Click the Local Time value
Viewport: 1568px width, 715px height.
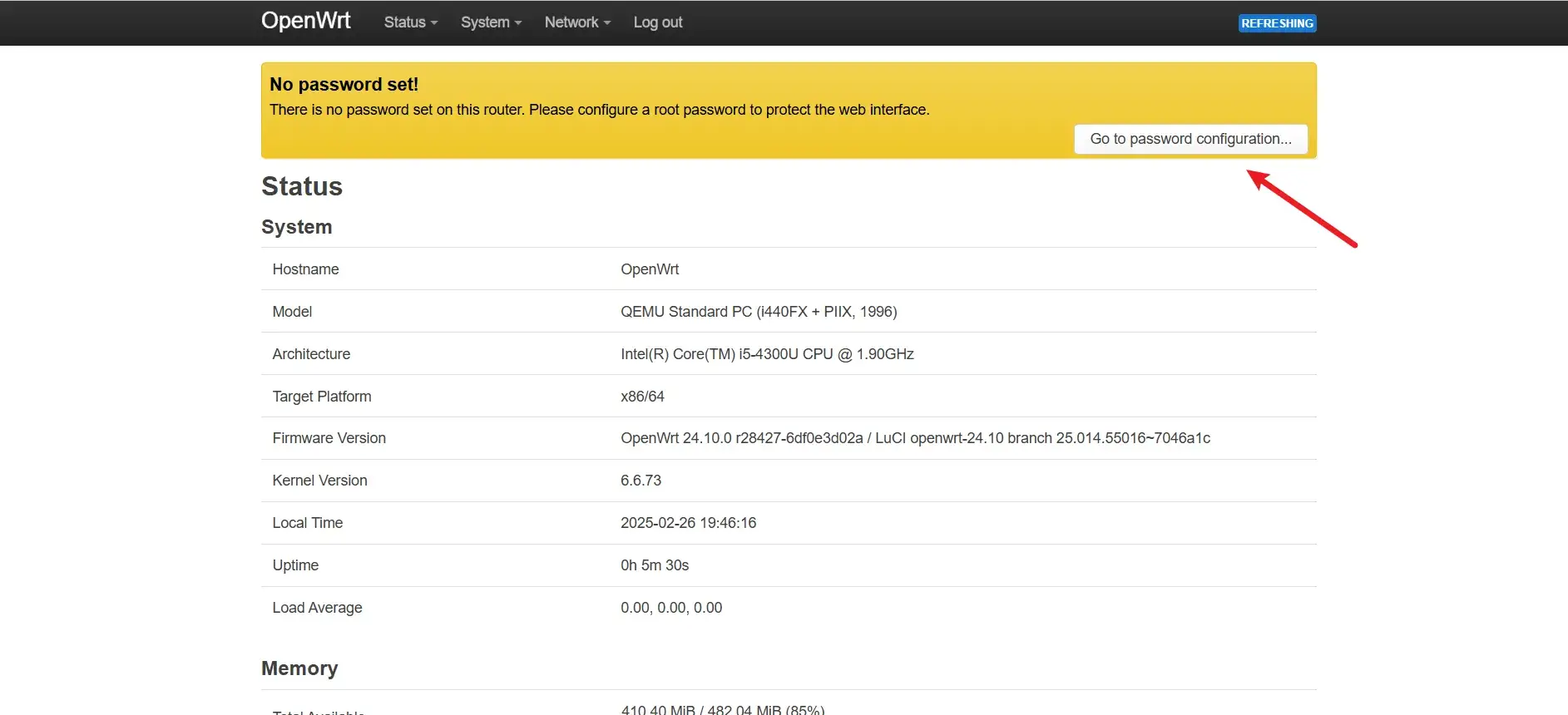tap(688, 523)
